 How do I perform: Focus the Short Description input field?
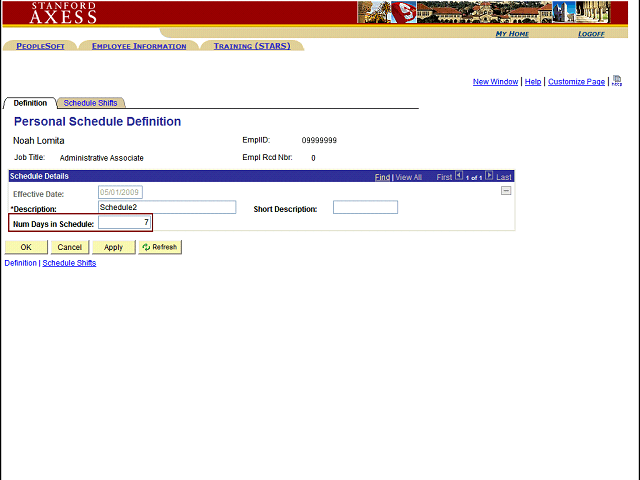pos(365,207)
